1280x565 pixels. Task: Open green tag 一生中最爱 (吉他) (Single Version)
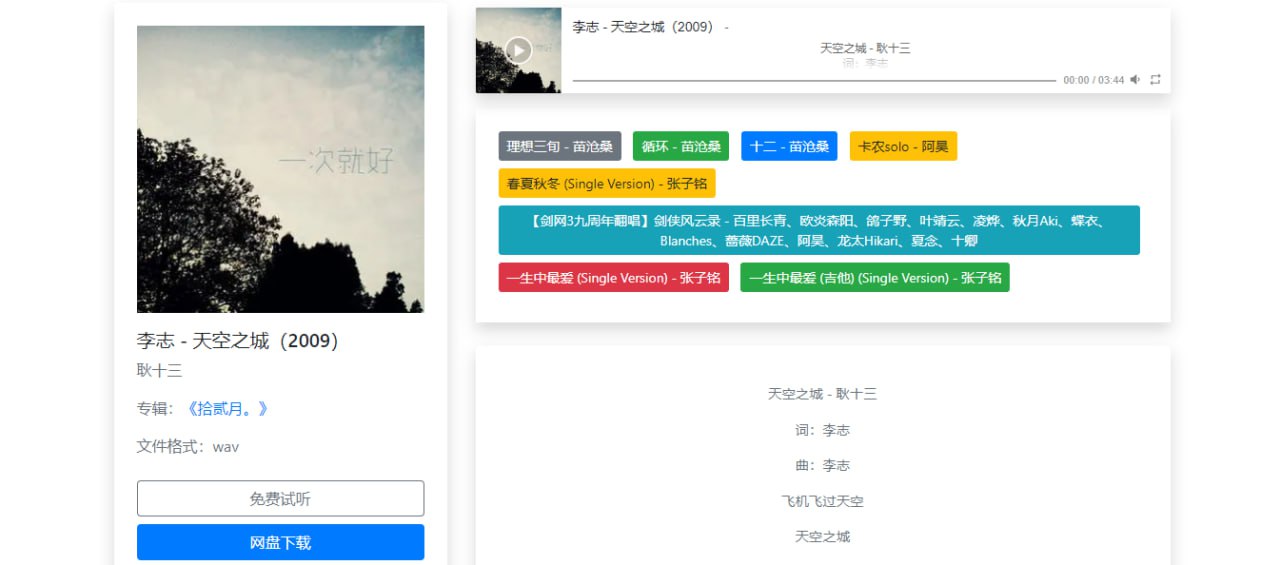point(874,278)
